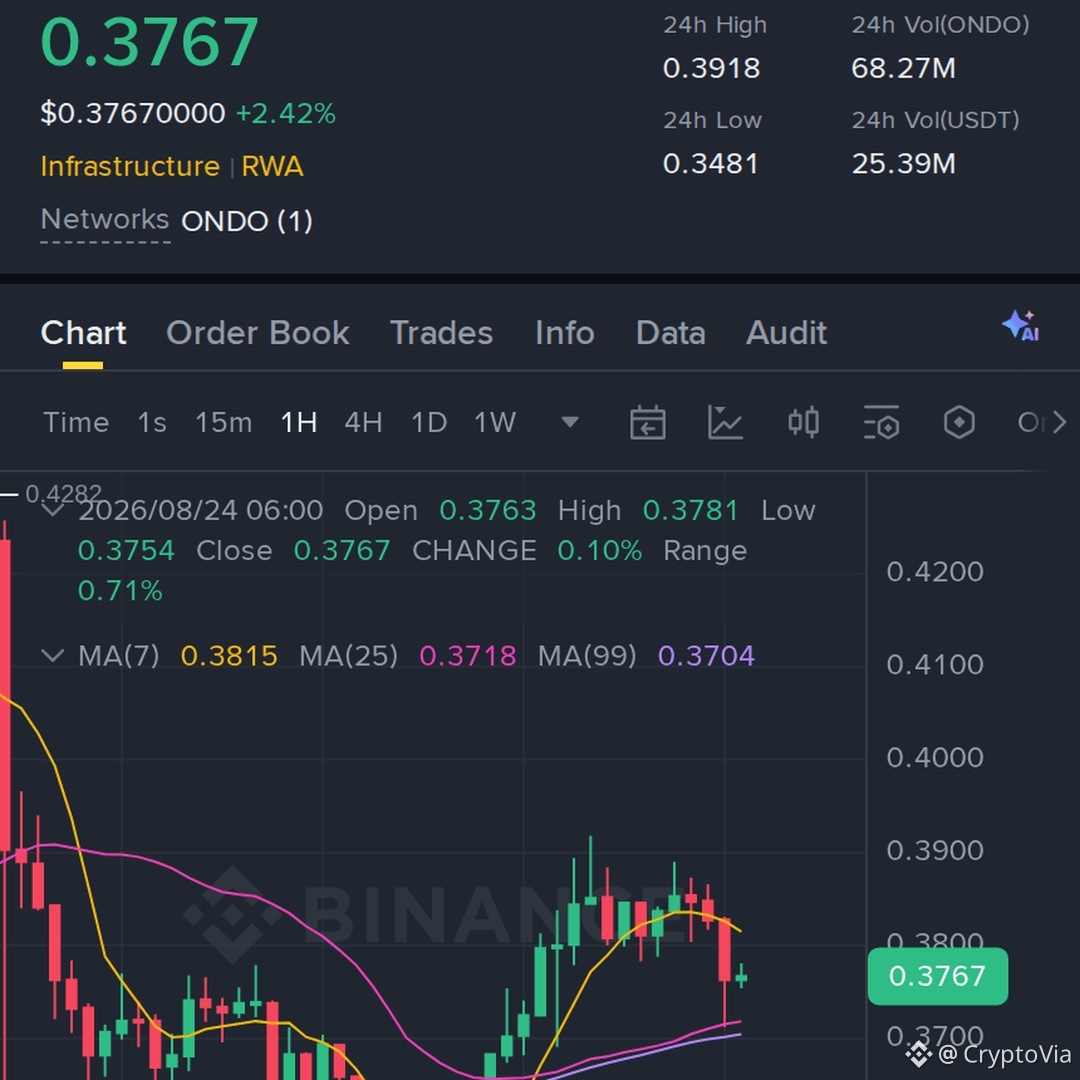Click the MA(7) value 0.3815
The image size is (1080, 1080).
[x=229, y=656]
